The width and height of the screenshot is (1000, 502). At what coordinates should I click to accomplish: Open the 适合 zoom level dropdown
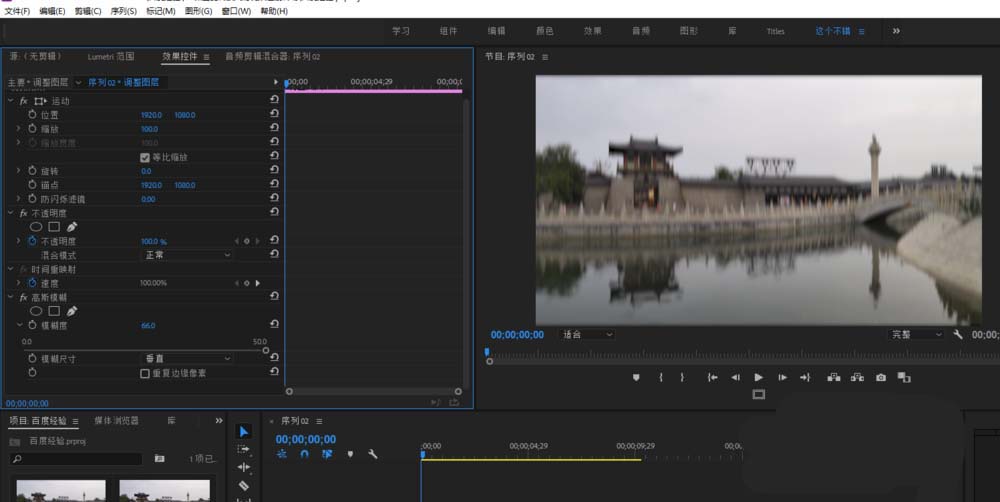[x=587, y=334]
